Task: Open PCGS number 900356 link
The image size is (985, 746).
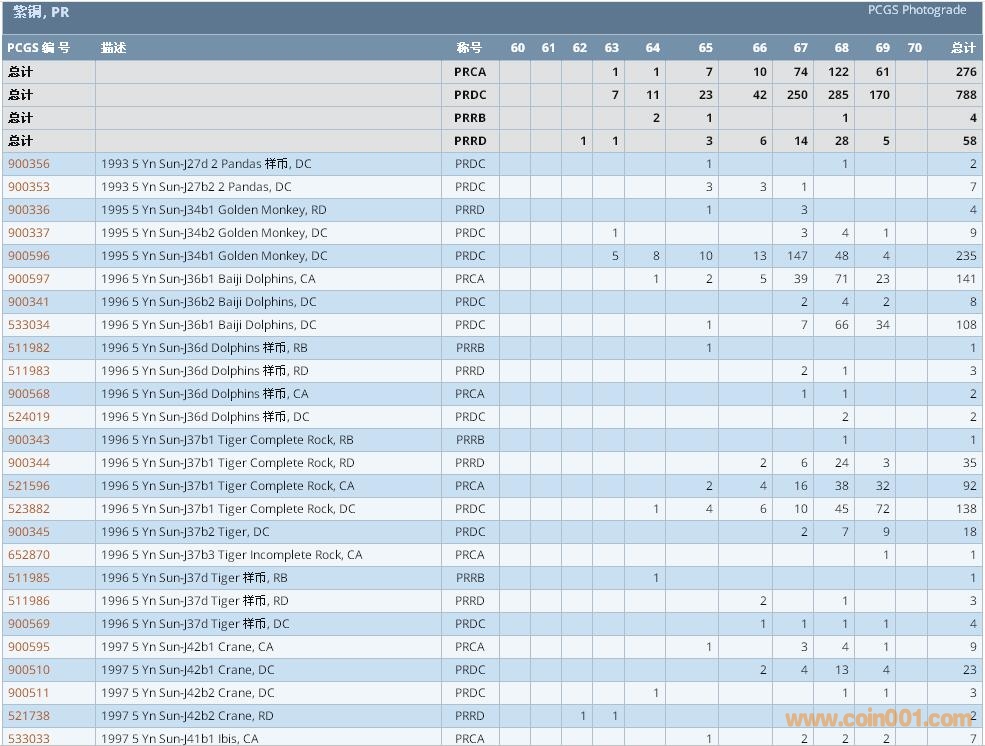Action: pos(29,164)
